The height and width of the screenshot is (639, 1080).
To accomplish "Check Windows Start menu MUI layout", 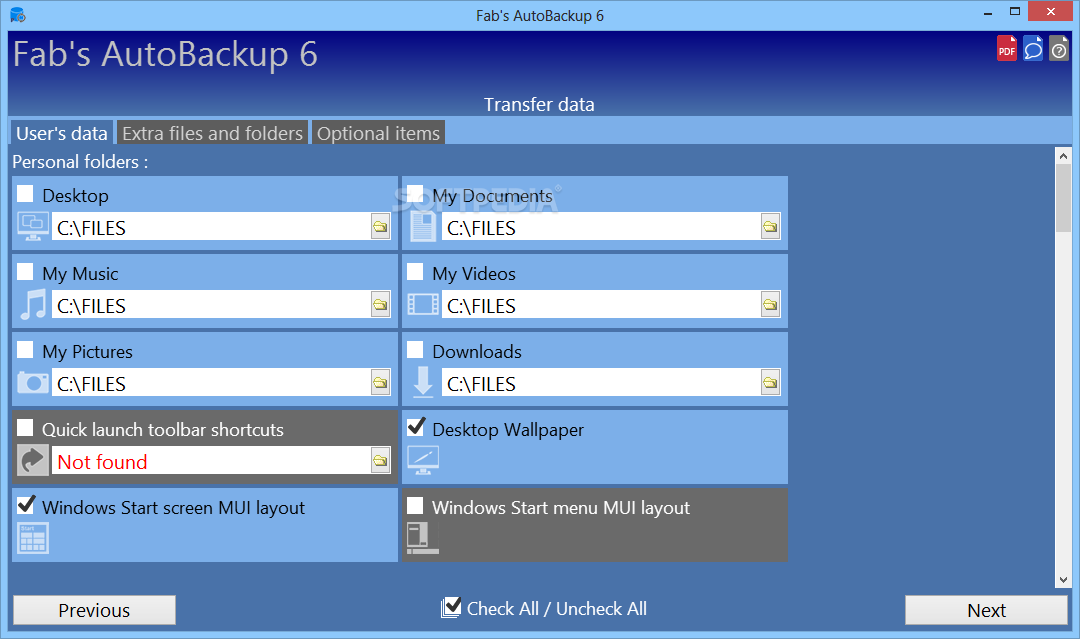I will click(x=415, y=505).
